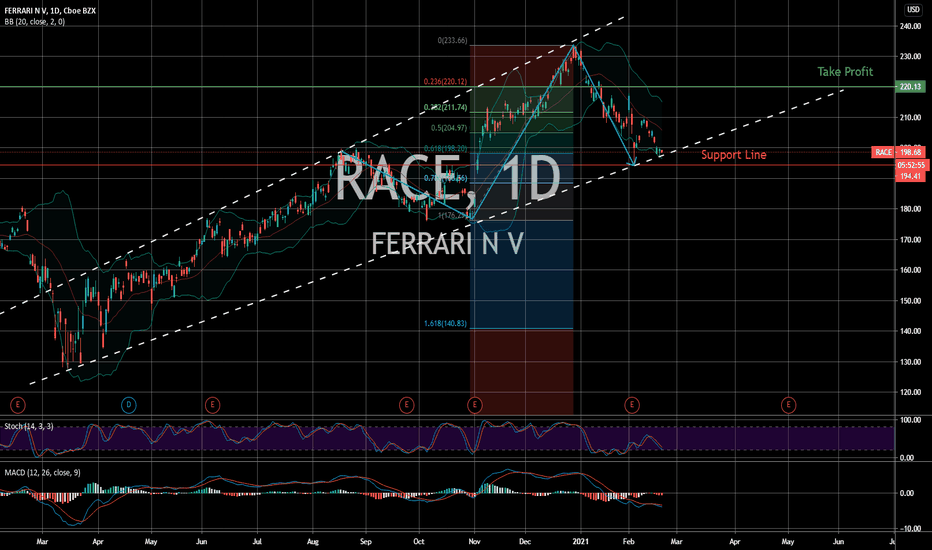Click the 120.00 price axis label

pos(911,392)
